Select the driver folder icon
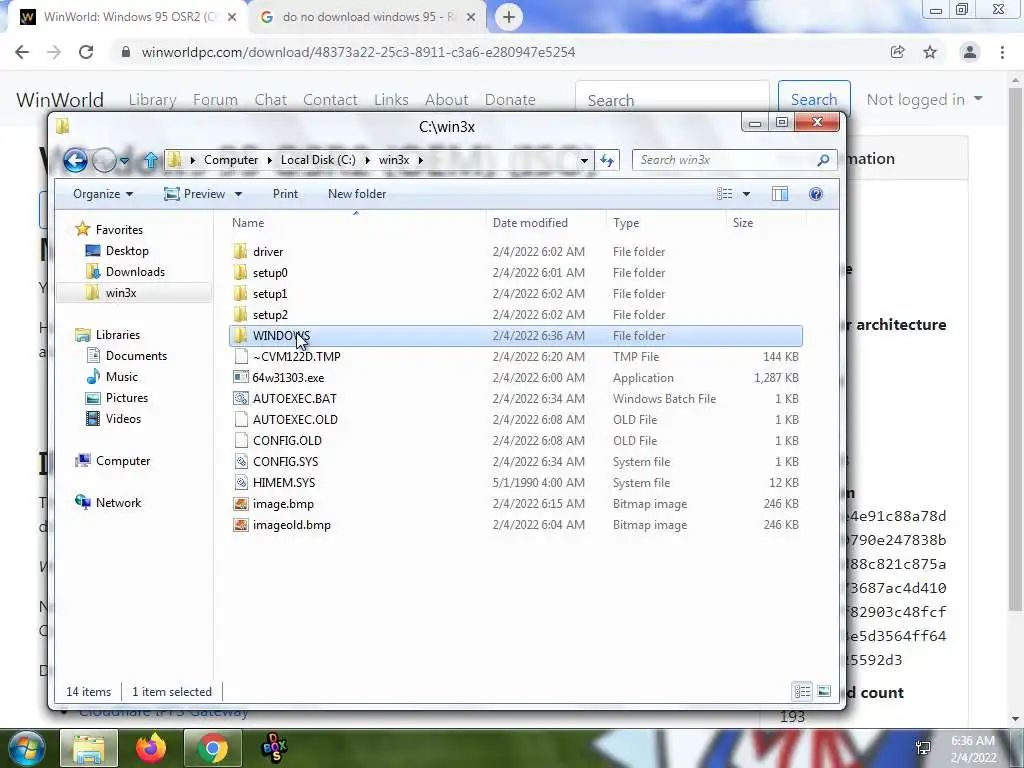The image size is (1024, 768). tap(240, 251)
